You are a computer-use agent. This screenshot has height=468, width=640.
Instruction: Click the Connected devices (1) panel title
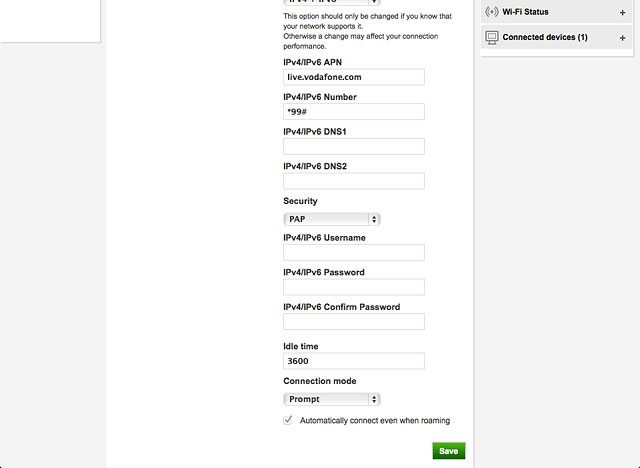[x=545, y=37]
